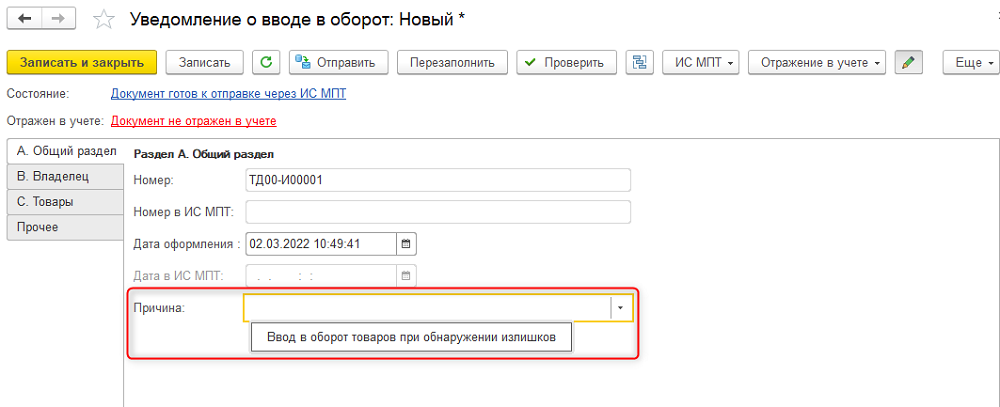Open calendar picker for Дата оформления
The width and height of the screenshot is (1000, 407).
coord(406,243)
